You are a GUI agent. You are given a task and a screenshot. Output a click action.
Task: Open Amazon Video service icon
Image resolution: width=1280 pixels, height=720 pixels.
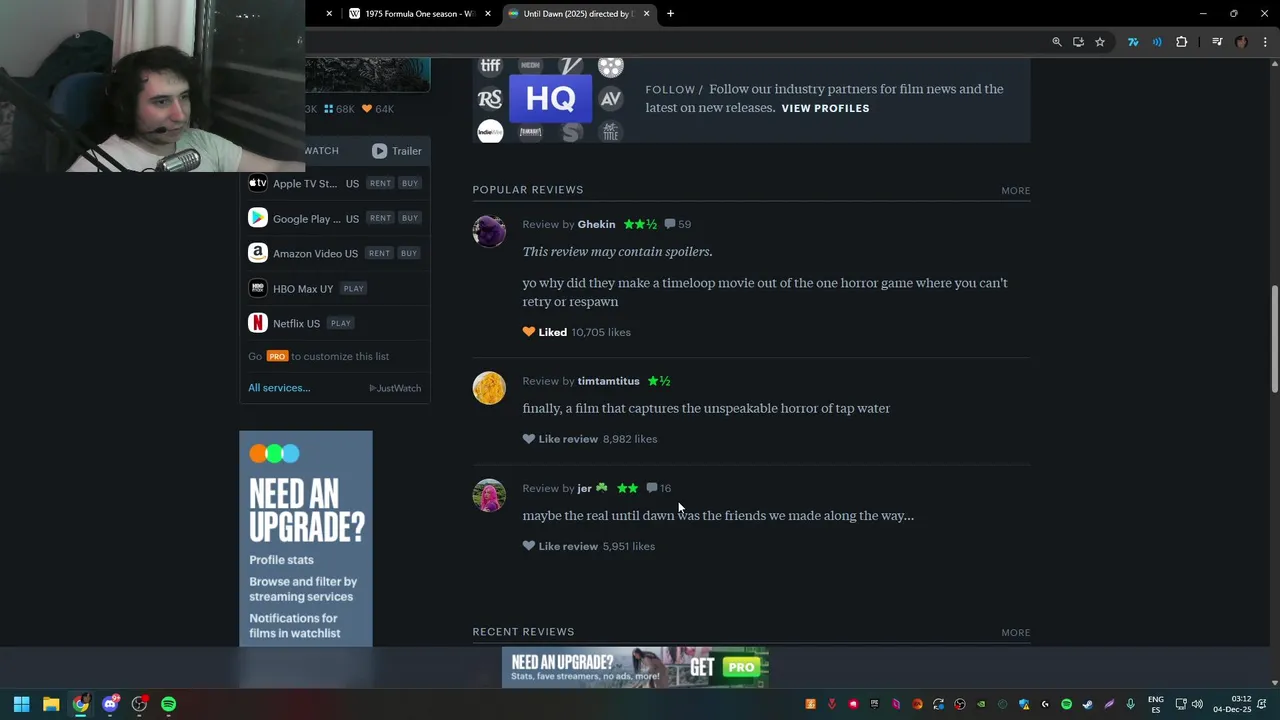[258, 253]
